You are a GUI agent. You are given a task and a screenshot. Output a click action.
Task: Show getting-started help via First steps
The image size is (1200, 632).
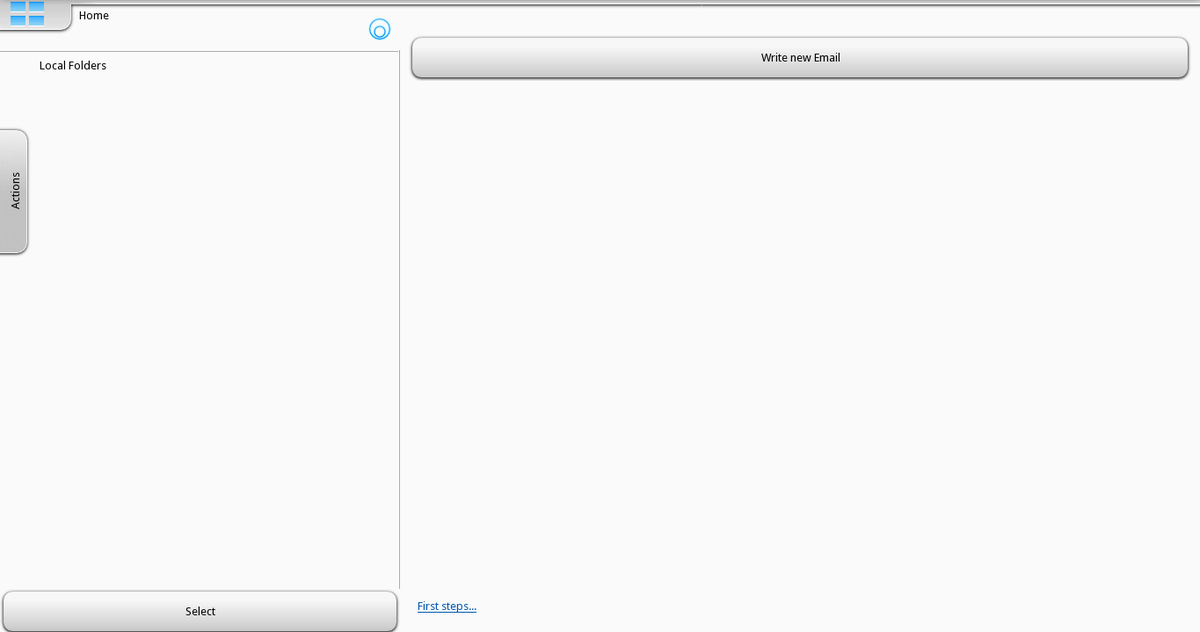[446, 606]
